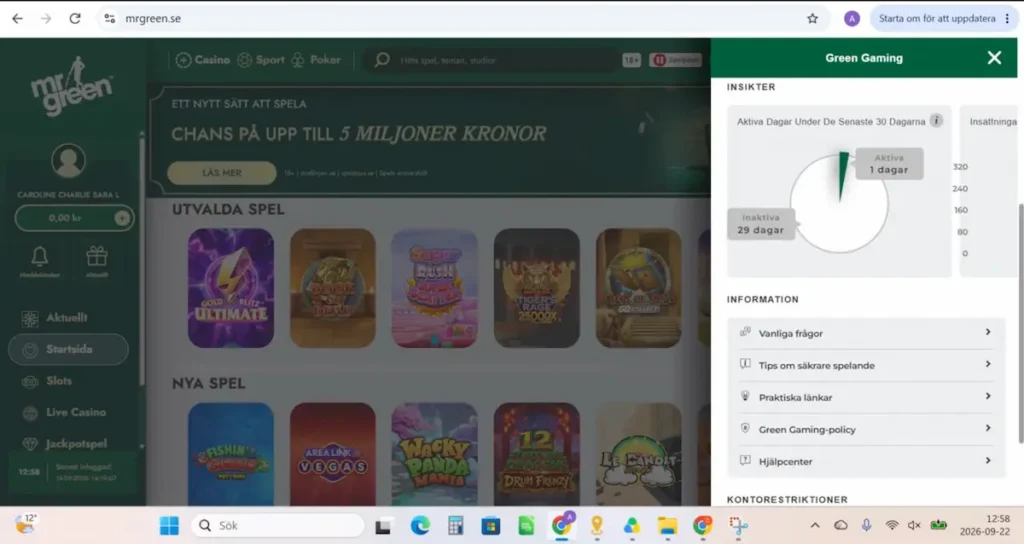
Task: Open notifications bell icon
Action: [40, 256]
